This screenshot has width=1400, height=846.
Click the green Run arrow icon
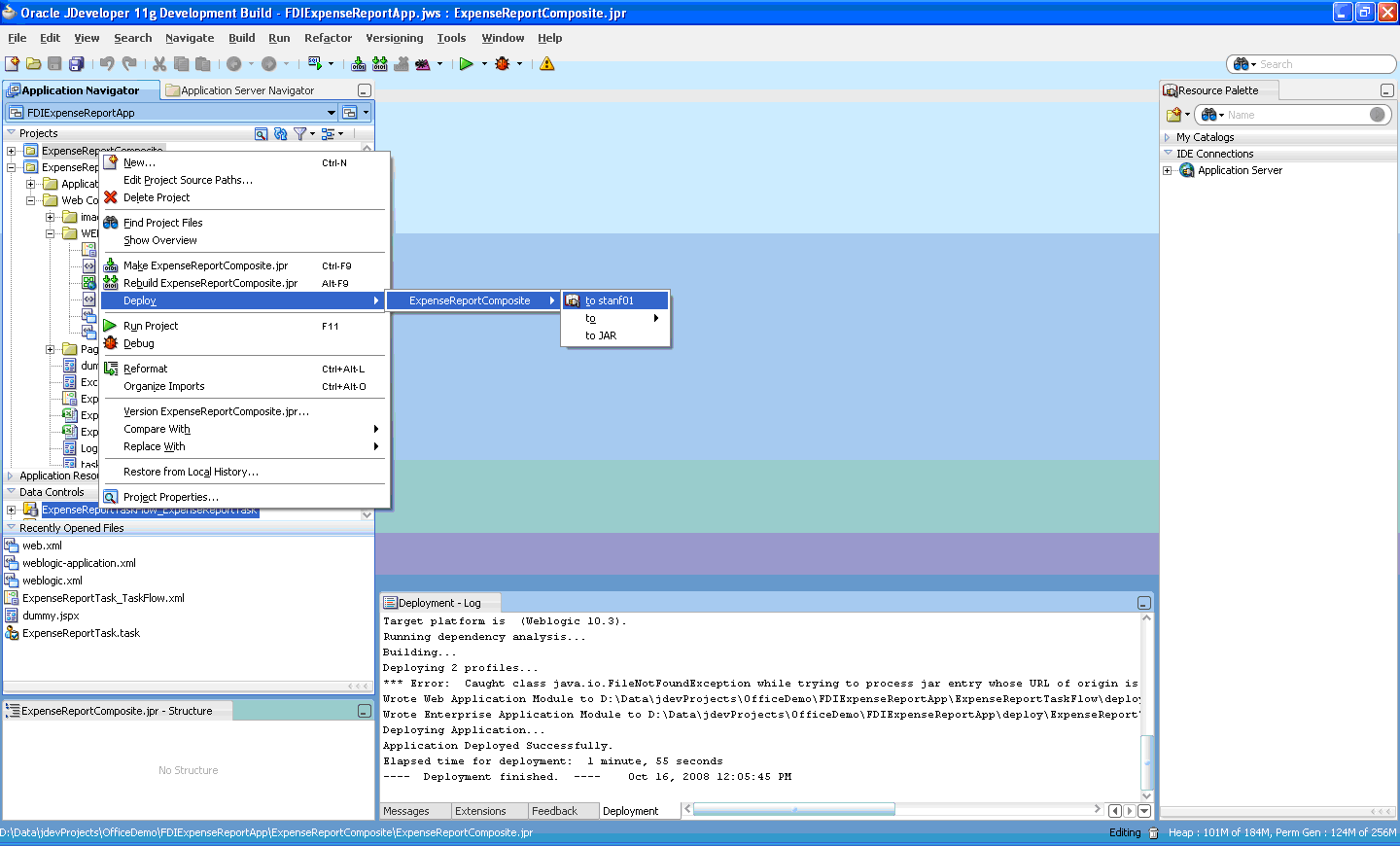[467, 64]
